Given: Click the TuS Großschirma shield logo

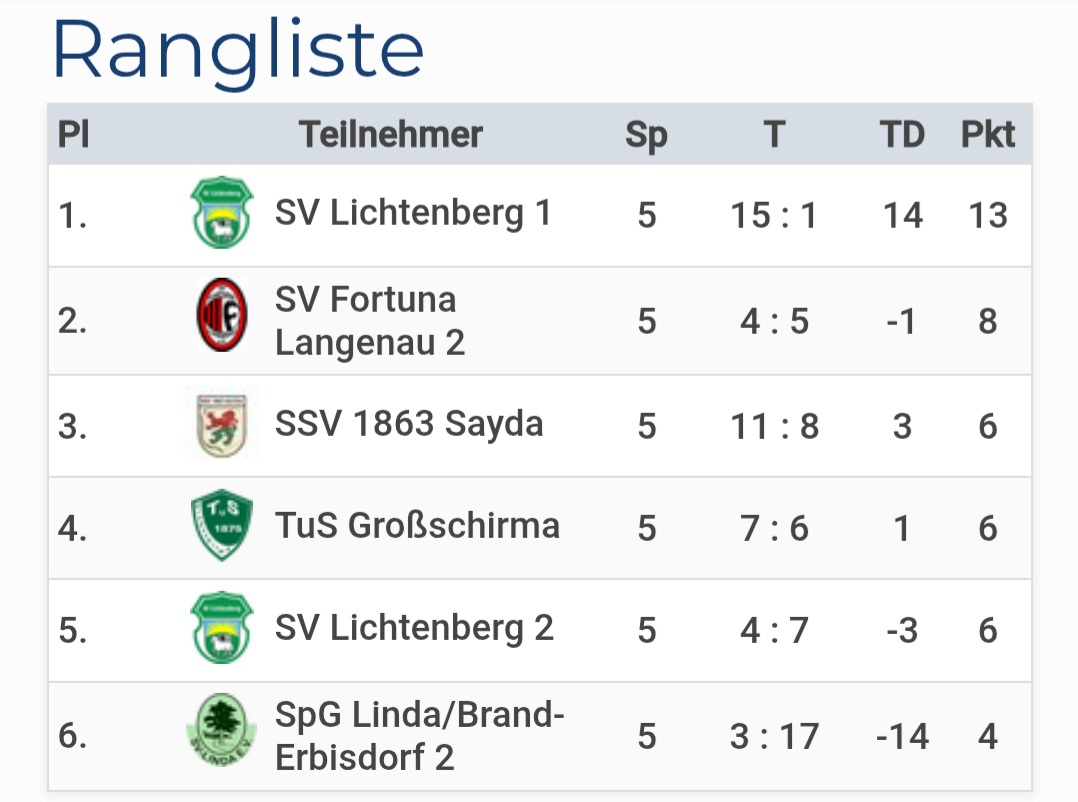Looking at the screenshot, I should click(x=222, y=526).
